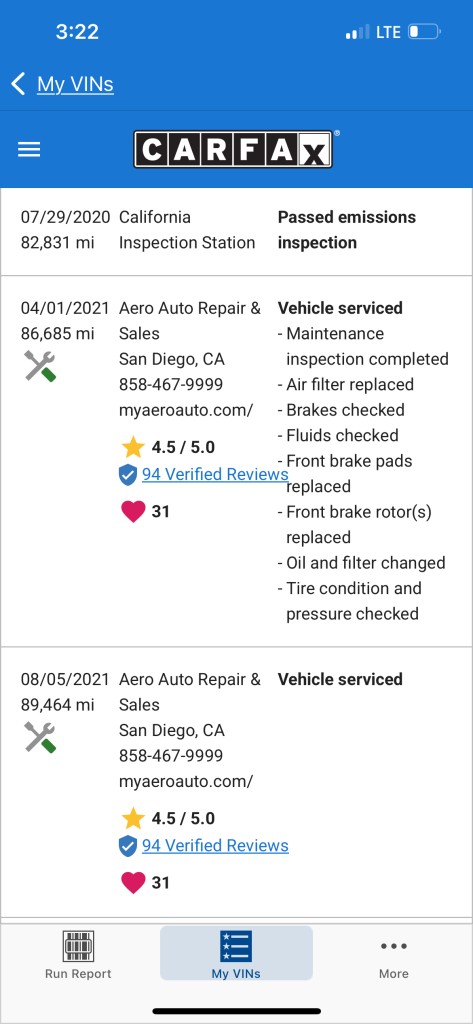Tap the wrench icon for 04/01/2021 service

40,366
